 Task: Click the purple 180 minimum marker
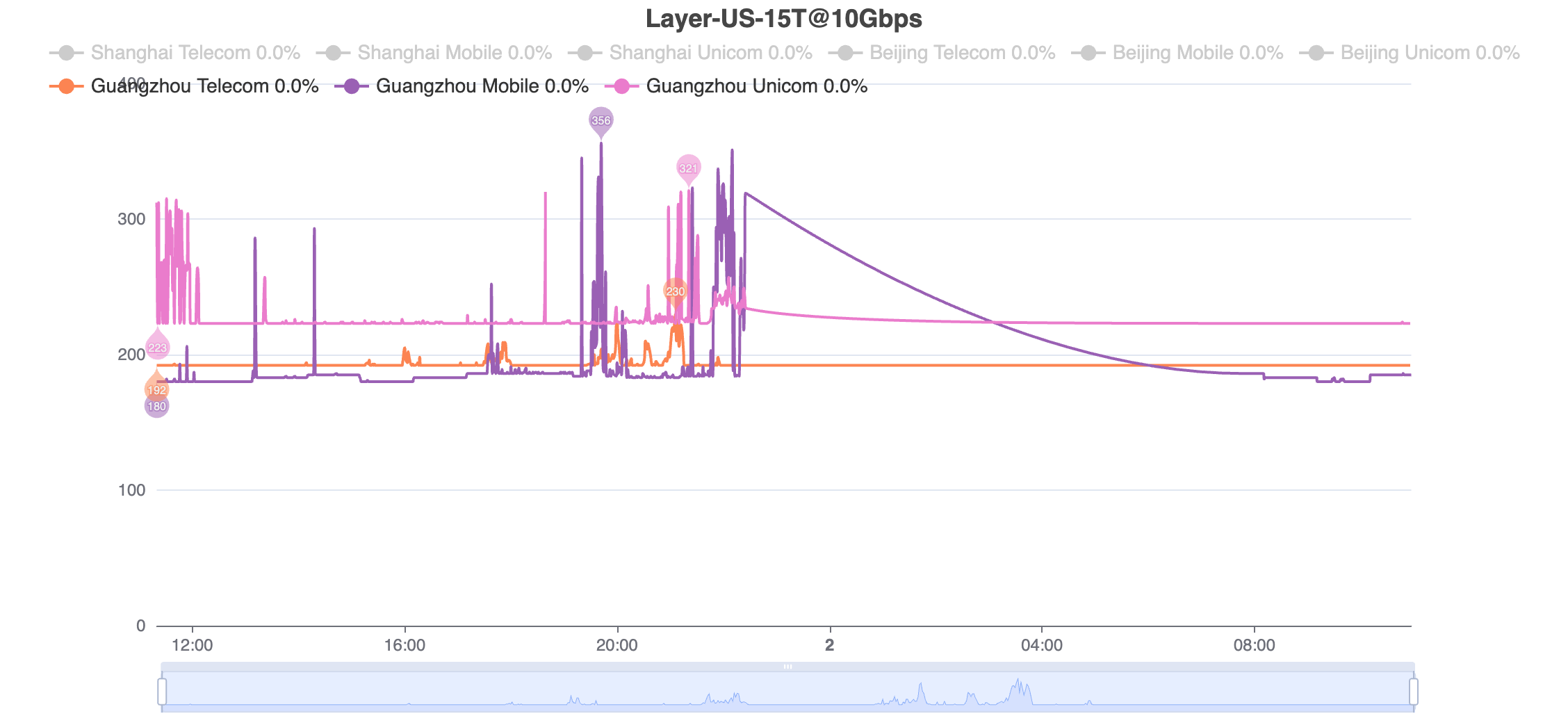156,406
